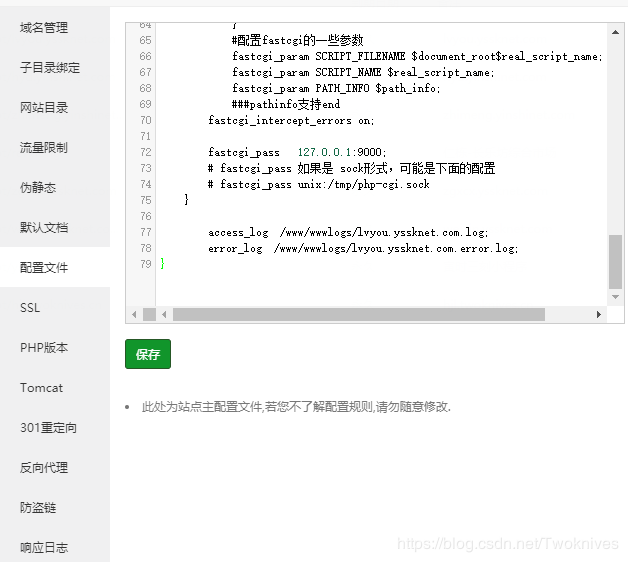This screenshot has width=628, height=562.
Task: Open the Tomcat tab
Action: tap(42, 388)
